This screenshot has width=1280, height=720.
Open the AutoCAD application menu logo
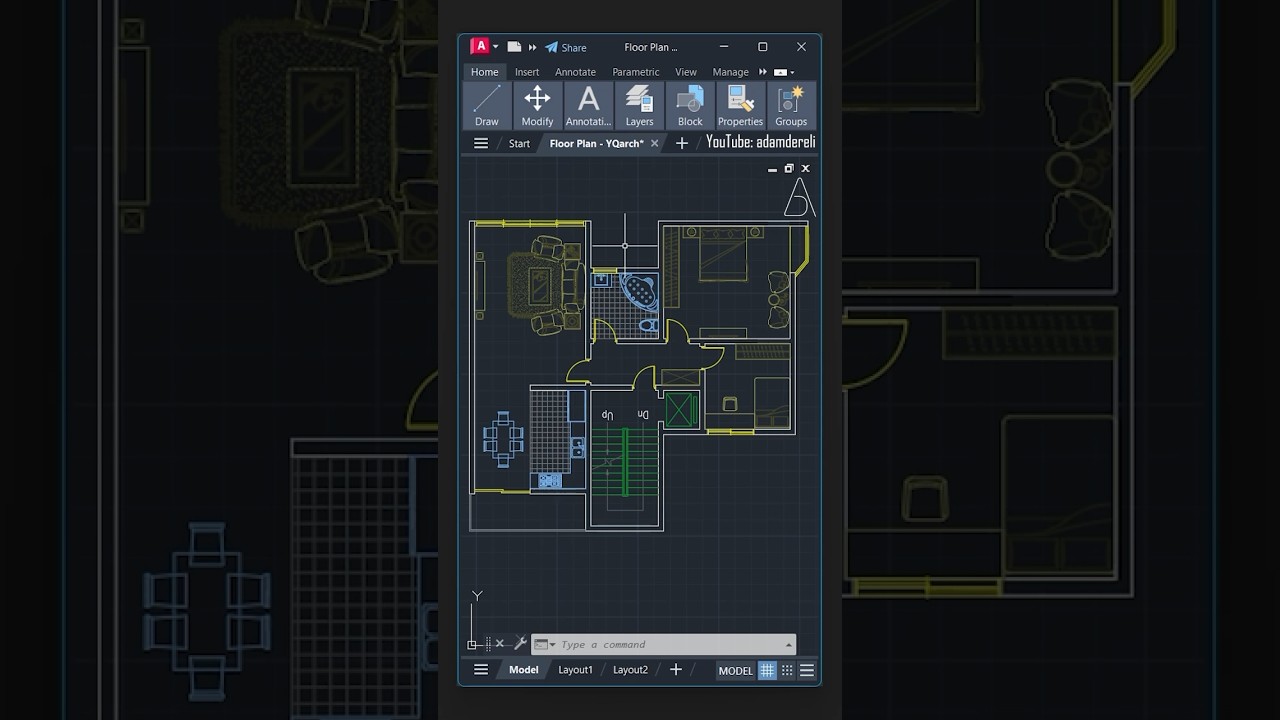(480, 46)
